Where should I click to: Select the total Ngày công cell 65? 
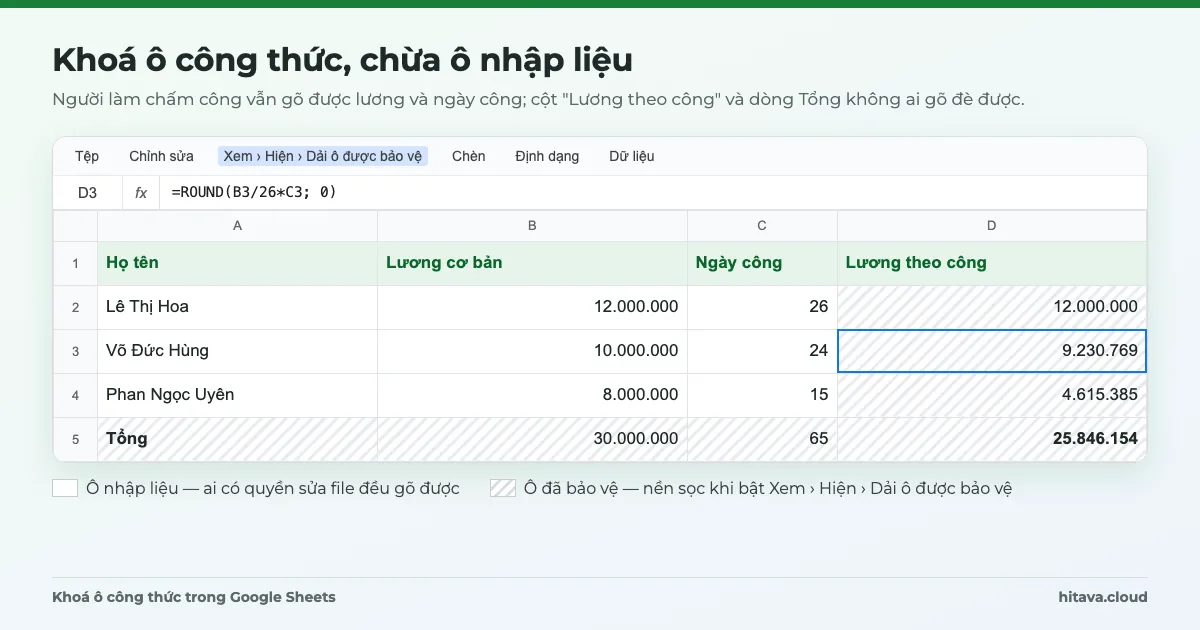[x=762, y=439]
